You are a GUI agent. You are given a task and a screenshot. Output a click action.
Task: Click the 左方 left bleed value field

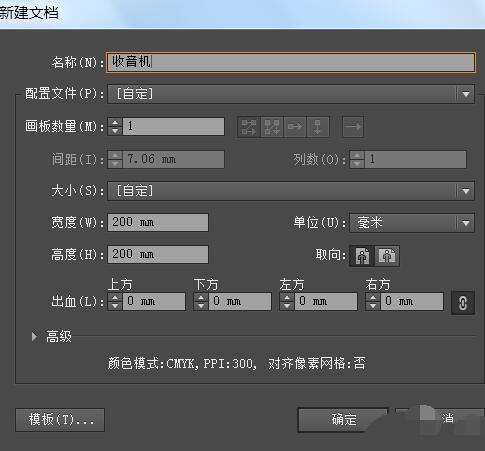point(326,302)
